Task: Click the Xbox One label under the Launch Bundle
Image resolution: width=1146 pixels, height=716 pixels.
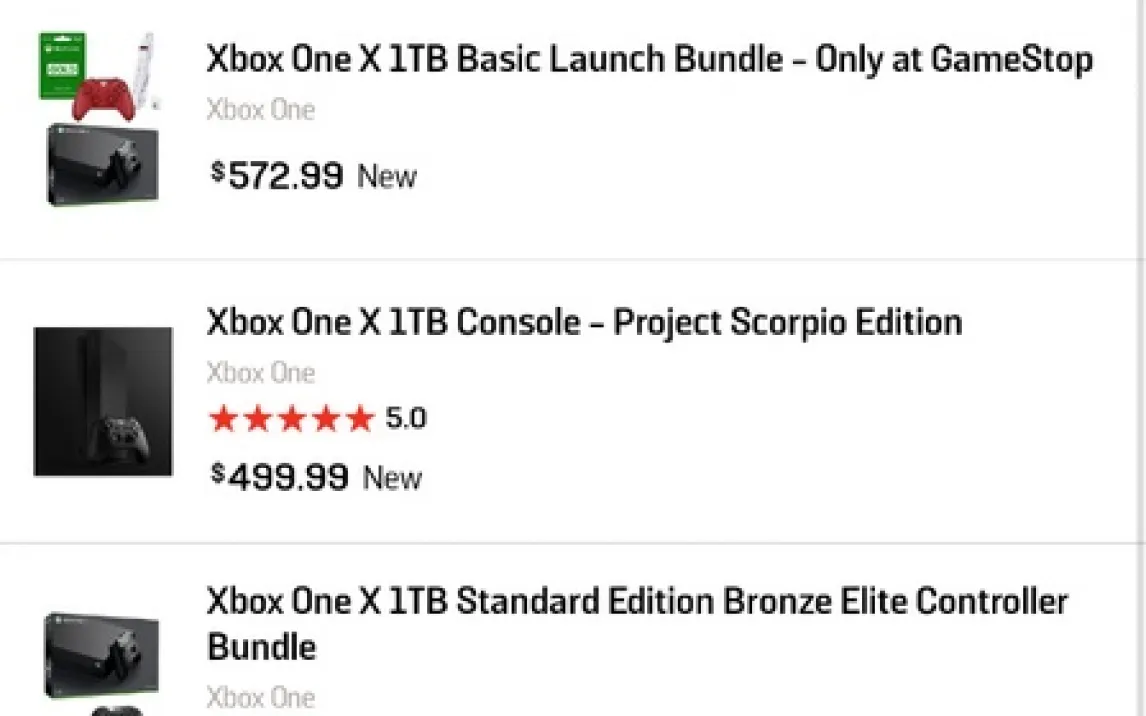Action: (260, 109)
